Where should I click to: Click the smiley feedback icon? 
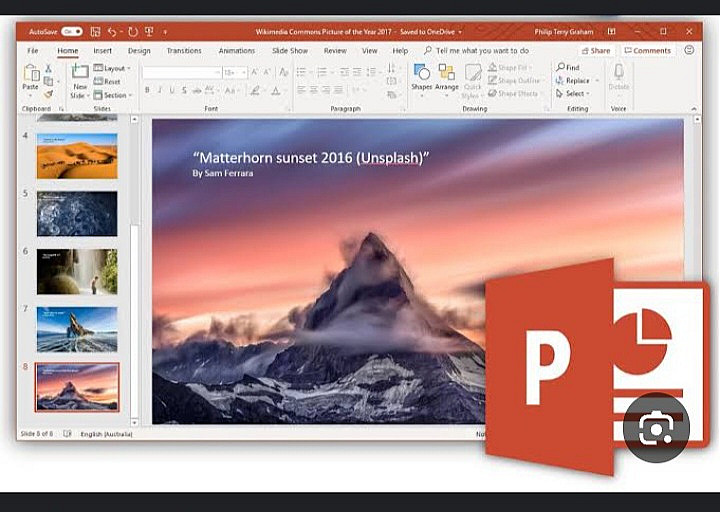[689, 50]
